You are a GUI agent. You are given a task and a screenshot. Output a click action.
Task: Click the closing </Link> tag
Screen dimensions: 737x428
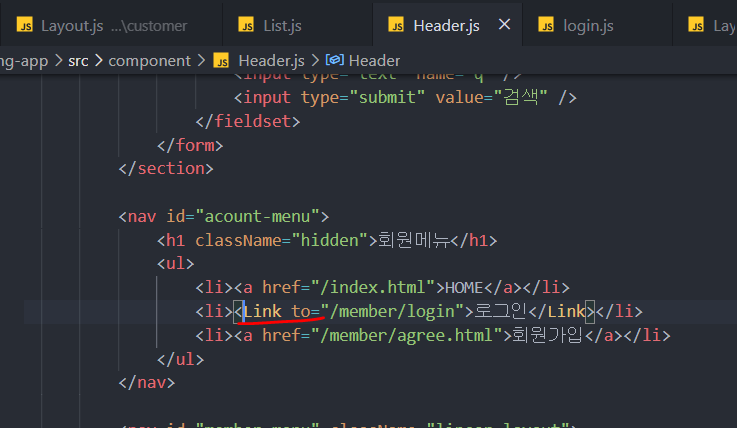click(x=562, y=311)
